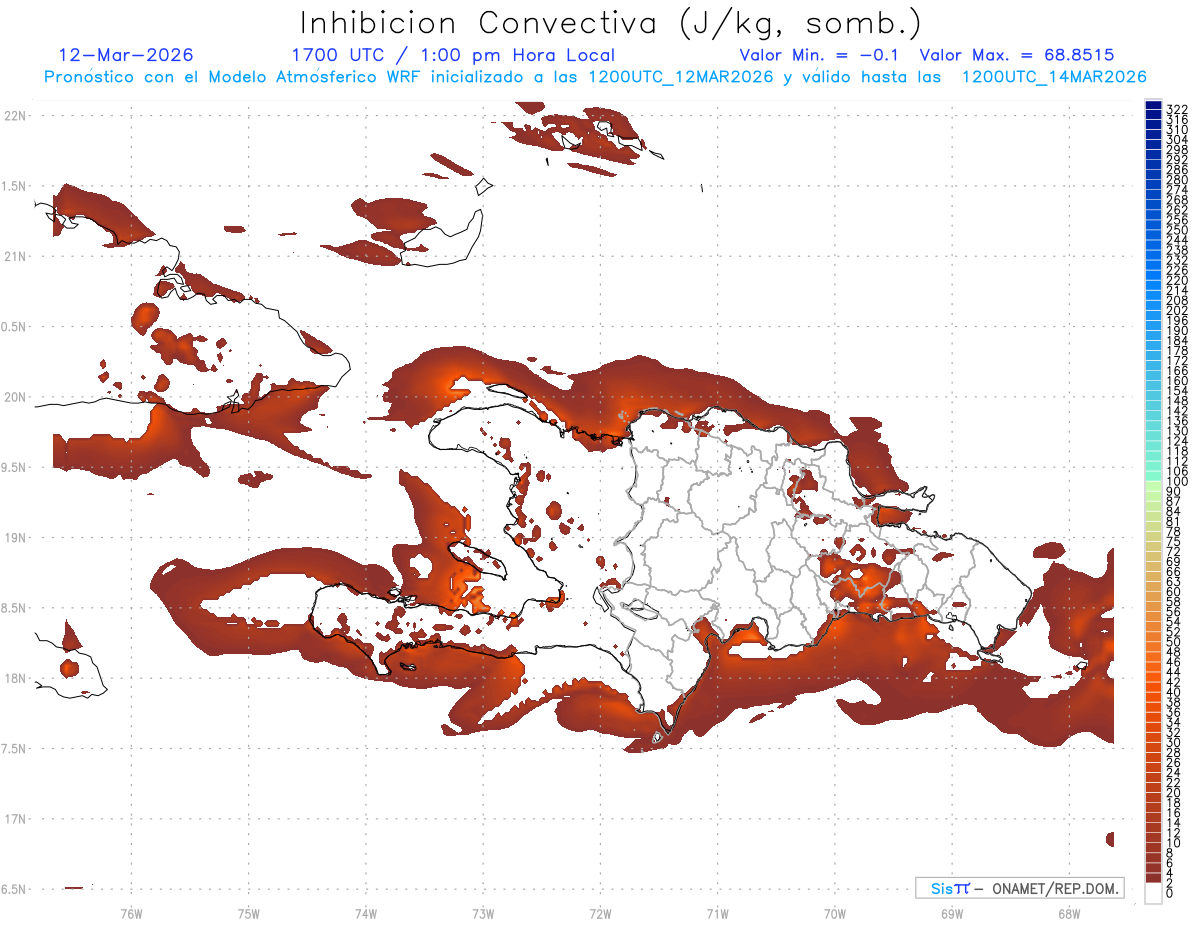
Task: Click the "73W" longitude axis label
Action: pyautogui.click(x=483, y=912)
